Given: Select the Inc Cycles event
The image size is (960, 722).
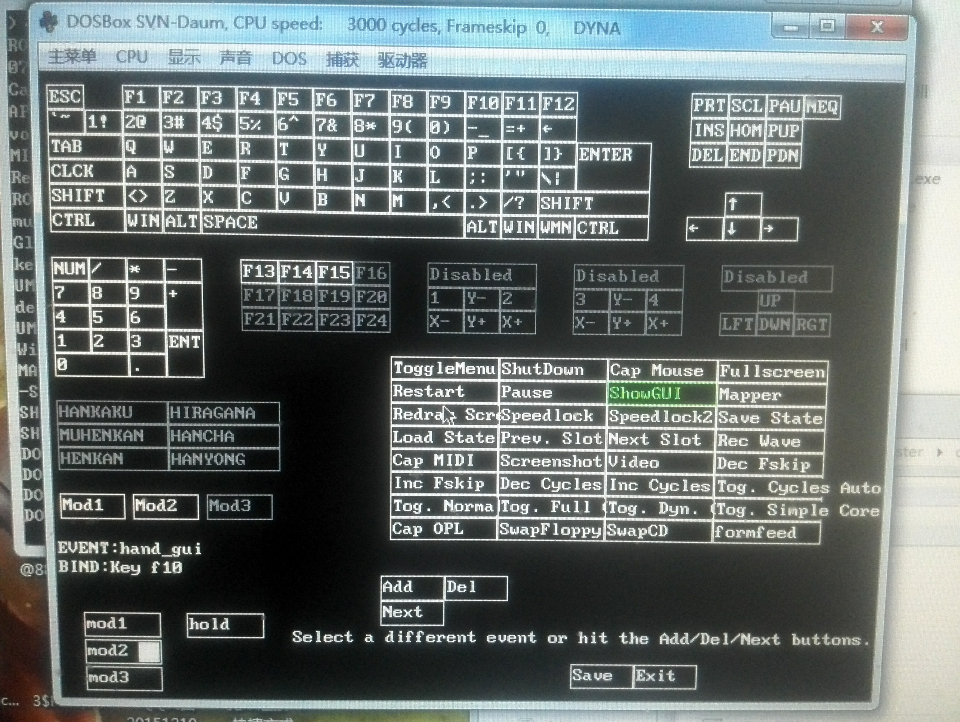Looking at the screenshot, I should click(x=659, y=486).
